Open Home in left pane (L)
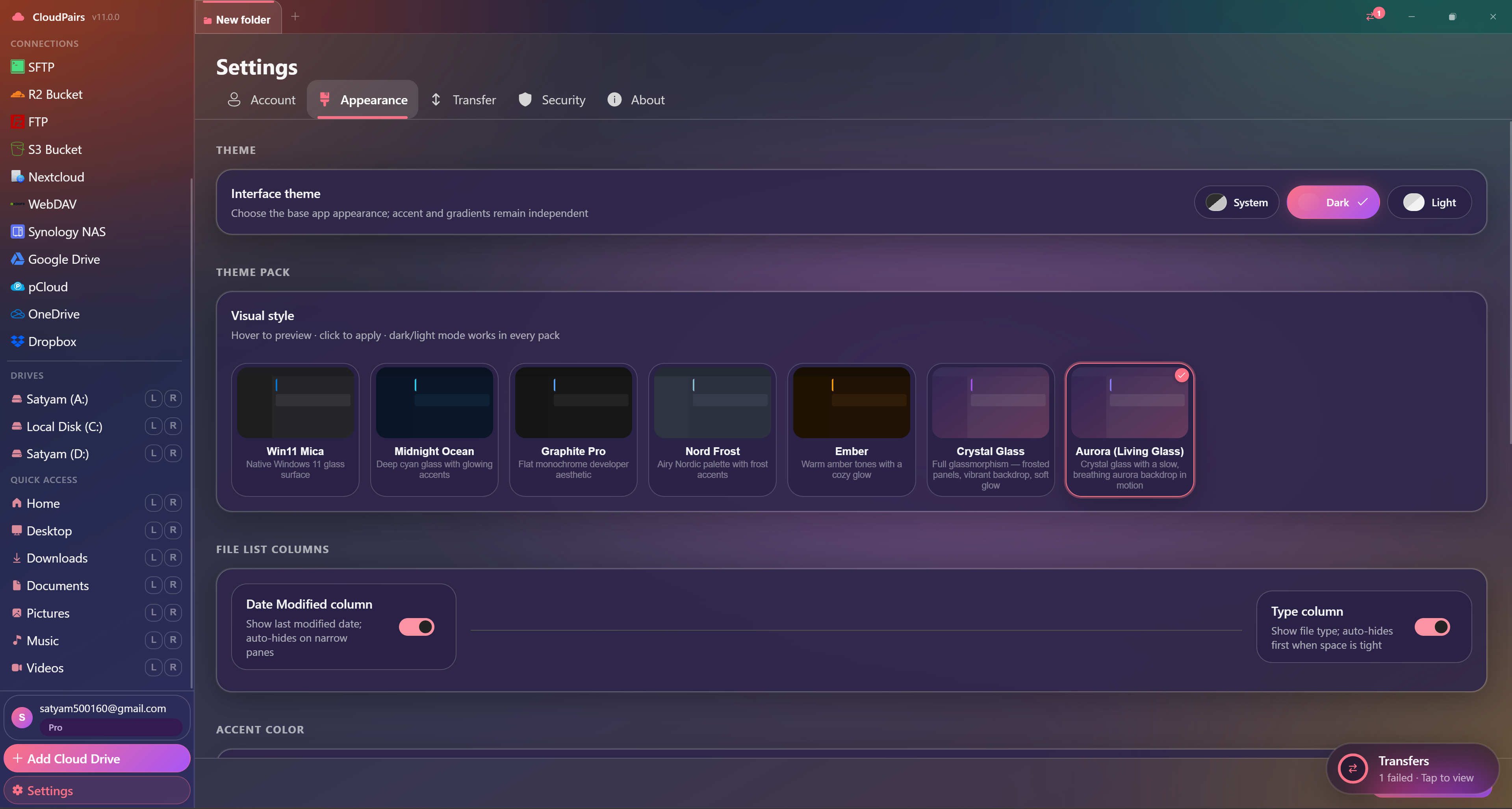This screenshot has width=1512, height=809. (x=154, y=503)
